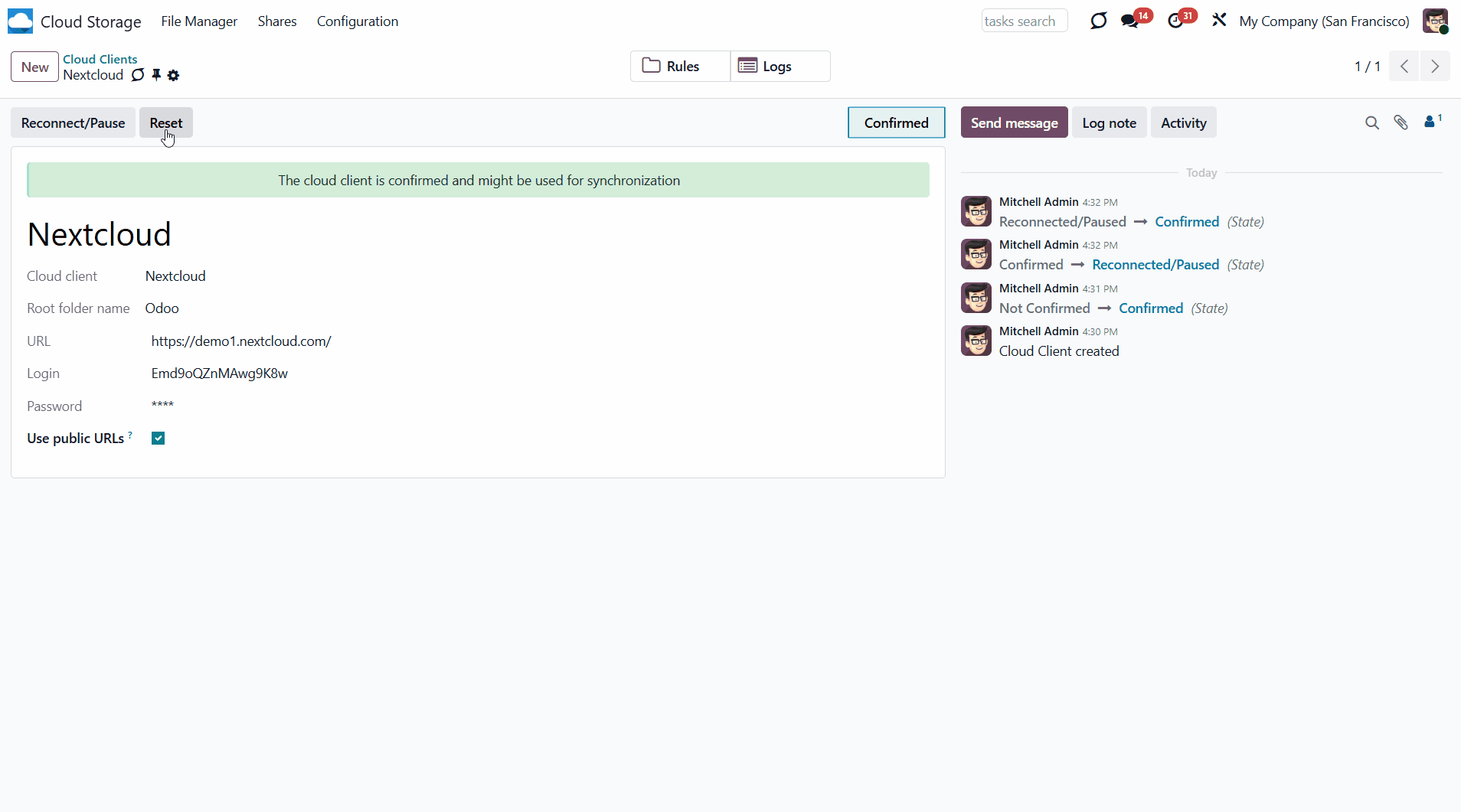Viewport: 1461px width, 812px height.
Task: Open conversations icon with 14 badge
Action: (1130, 21)
